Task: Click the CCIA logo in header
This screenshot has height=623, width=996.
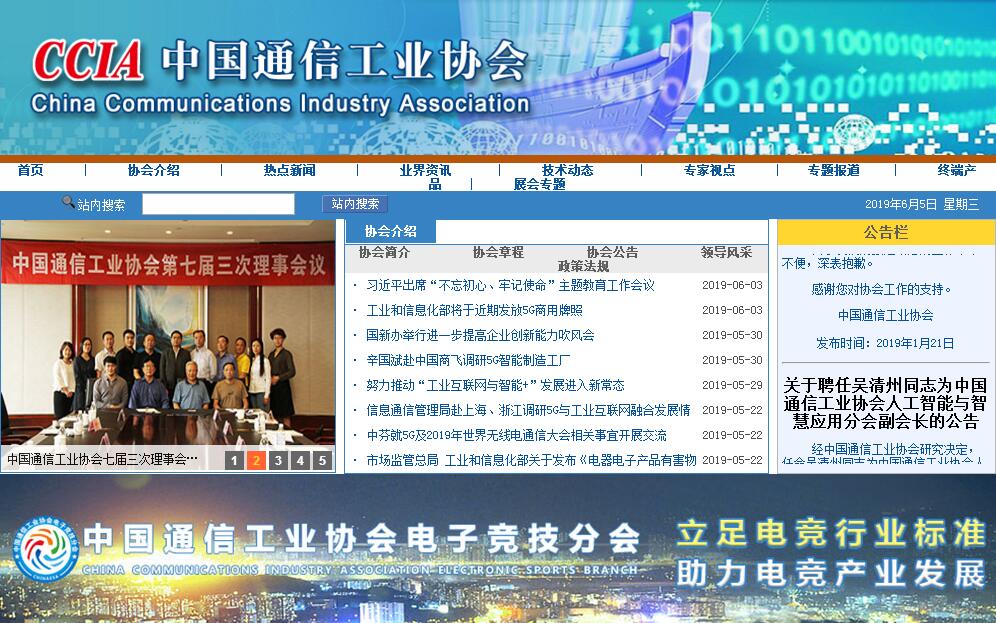Action: coord(88,62)
